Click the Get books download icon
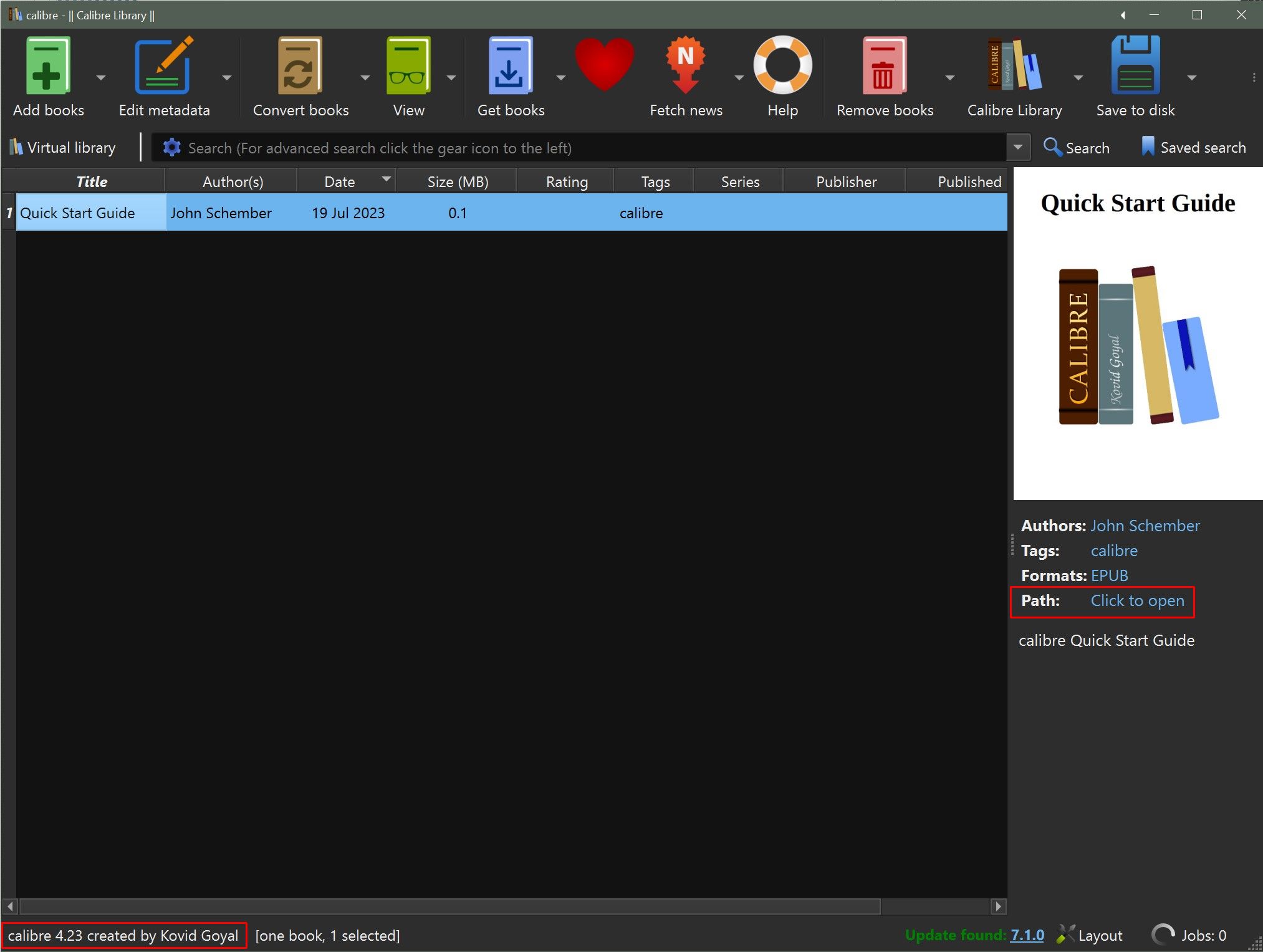Viewport: 1263px width, 952px height. [x=510, y=66]
